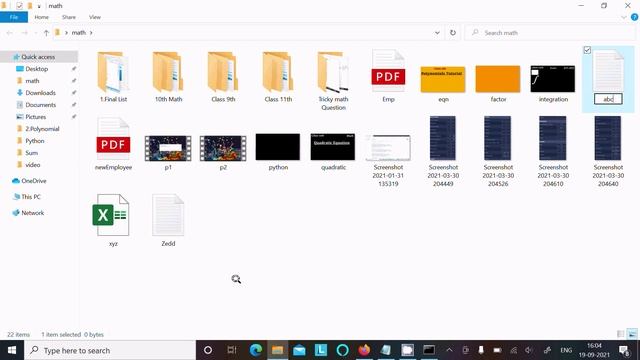
Task: Select the newEmployee PDF file
Action: 113,144
